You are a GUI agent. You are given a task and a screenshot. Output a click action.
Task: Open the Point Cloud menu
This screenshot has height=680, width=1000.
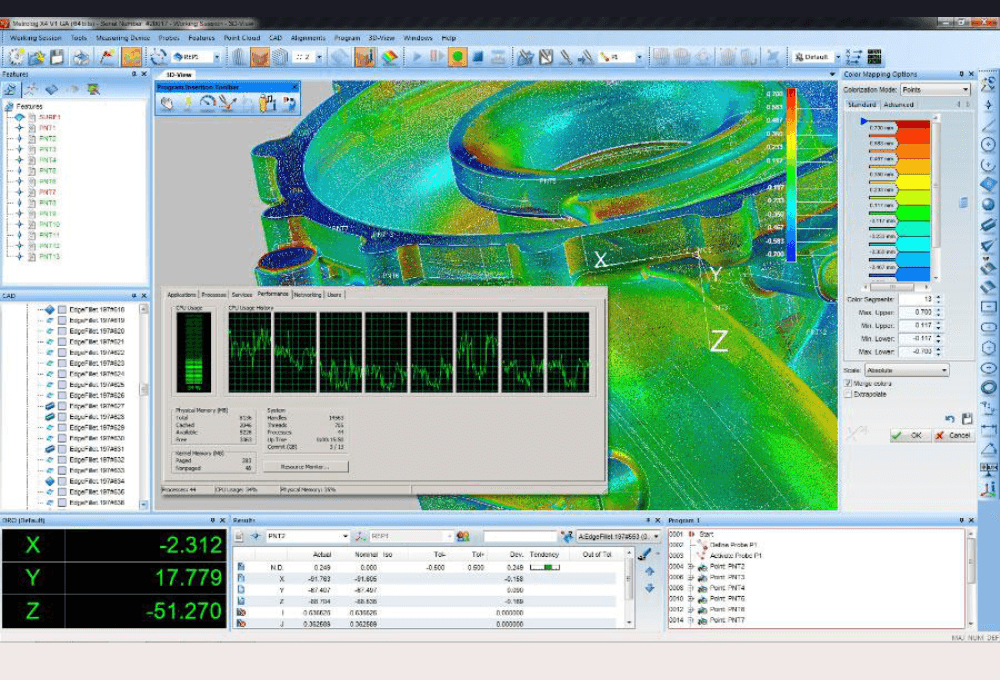click(x=242, y=38)
